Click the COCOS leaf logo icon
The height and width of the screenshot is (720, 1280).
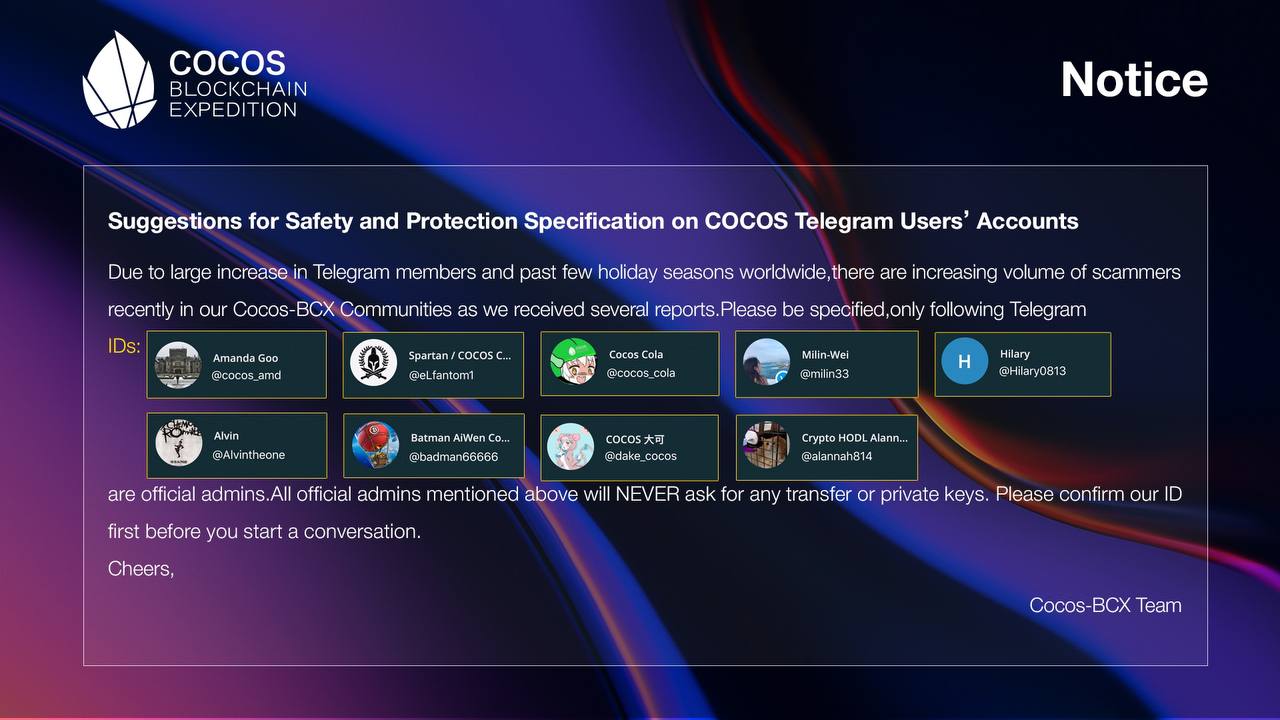point(119,80)
